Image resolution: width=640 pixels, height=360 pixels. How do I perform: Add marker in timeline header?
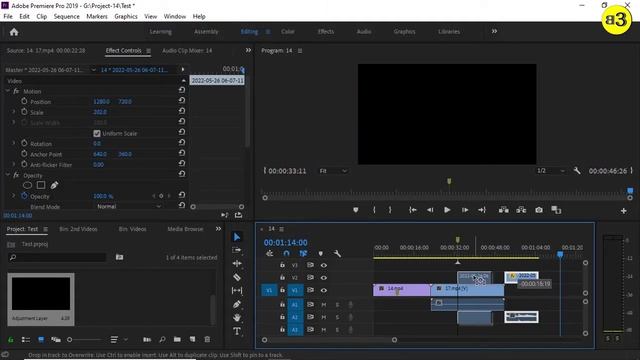coord(320,253)
